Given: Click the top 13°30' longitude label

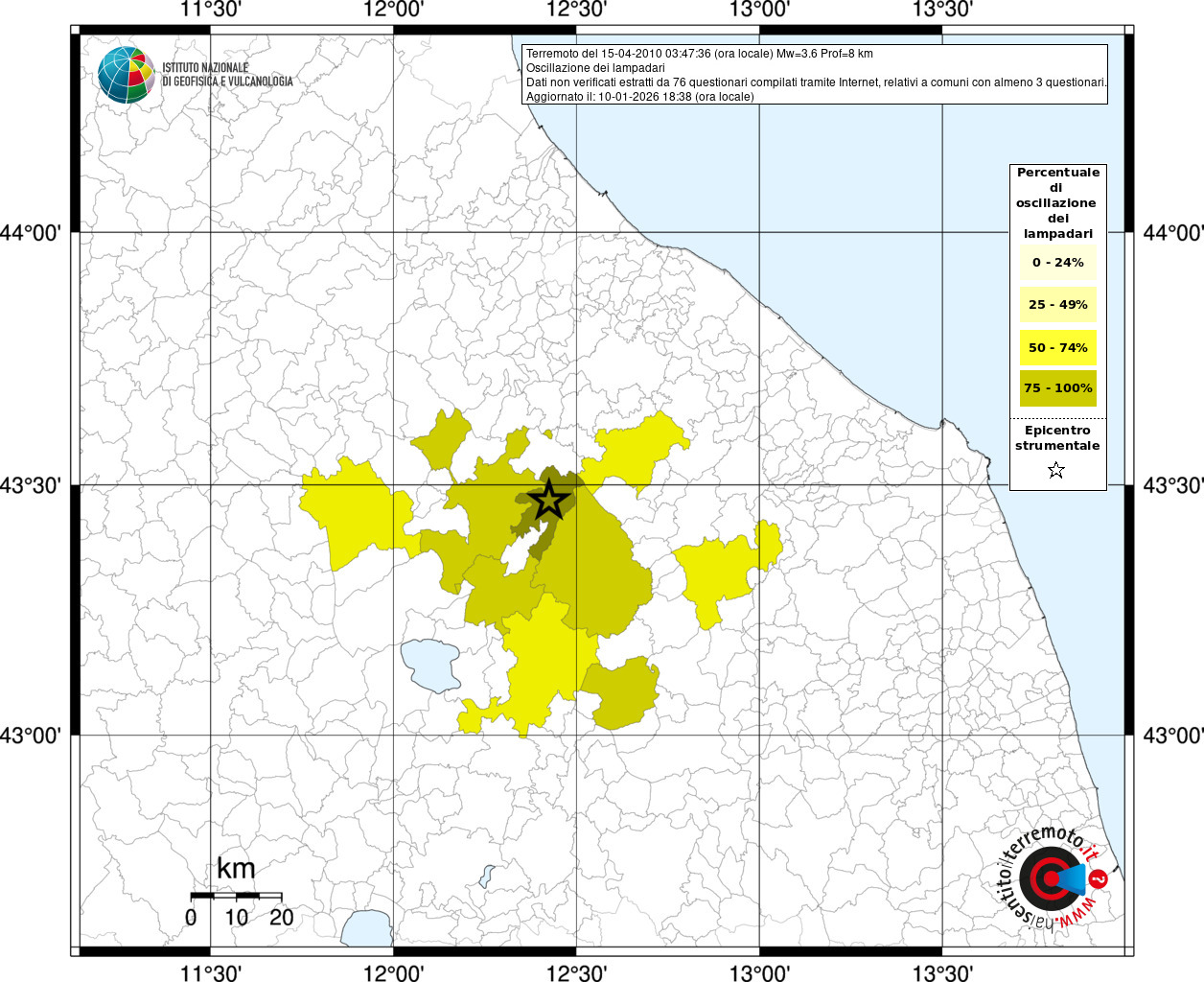Looking at the screenshot, I should coord(942,10).
